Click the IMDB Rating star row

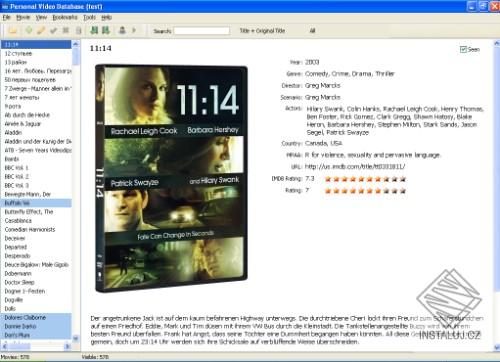(x=365, y=179)
